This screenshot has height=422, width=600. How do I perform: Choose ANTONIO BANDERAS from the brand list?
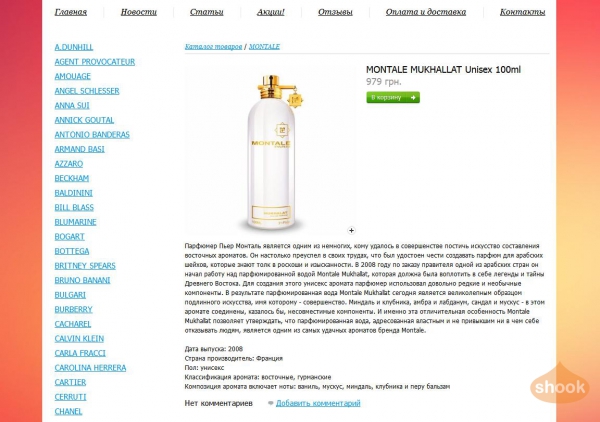coord(92,135)
